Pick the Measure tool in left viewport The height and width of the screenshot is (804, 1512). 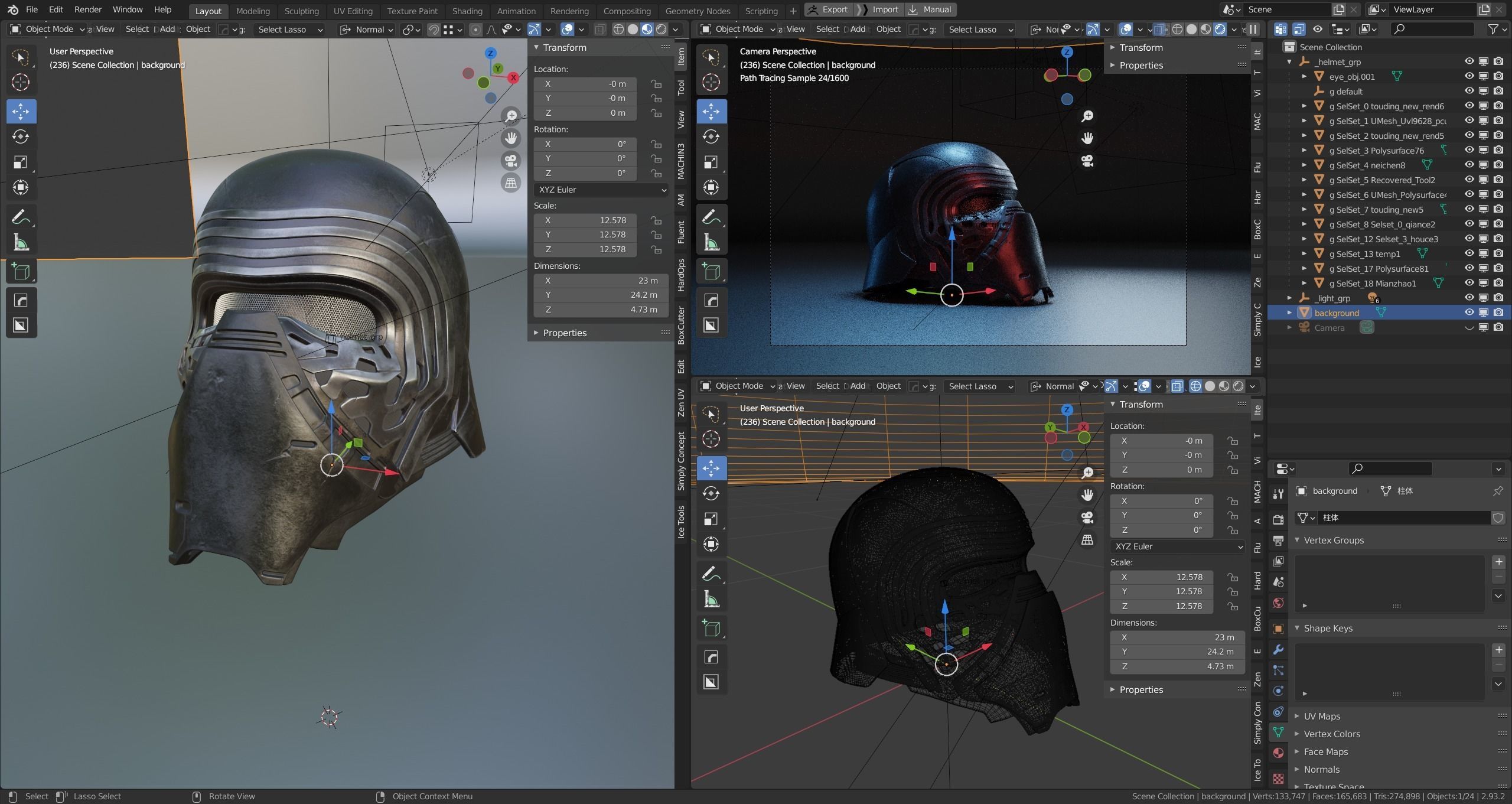tap(21, 242)
